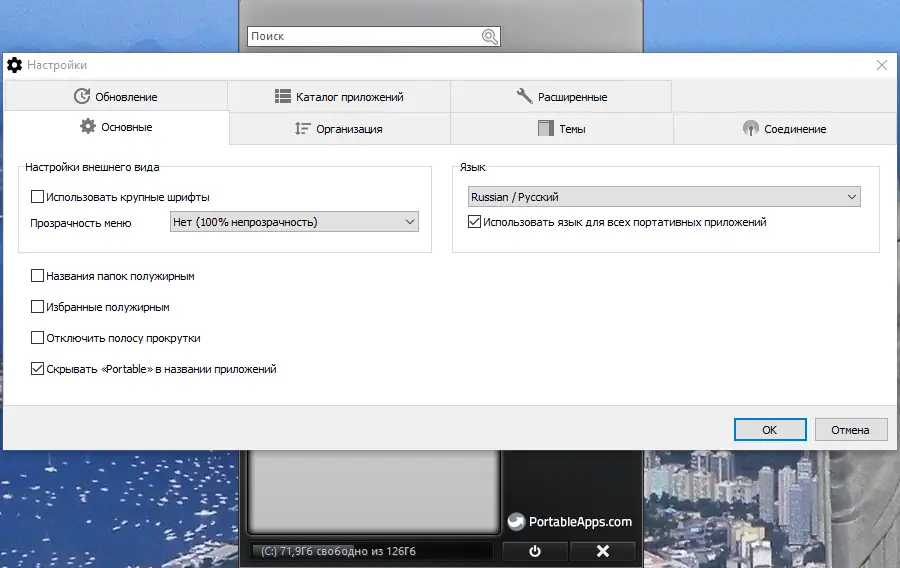Uncheck Использовать язык для всех портативных приложений
The height and width of the screenshot is (568, 900).
[475, 221]
